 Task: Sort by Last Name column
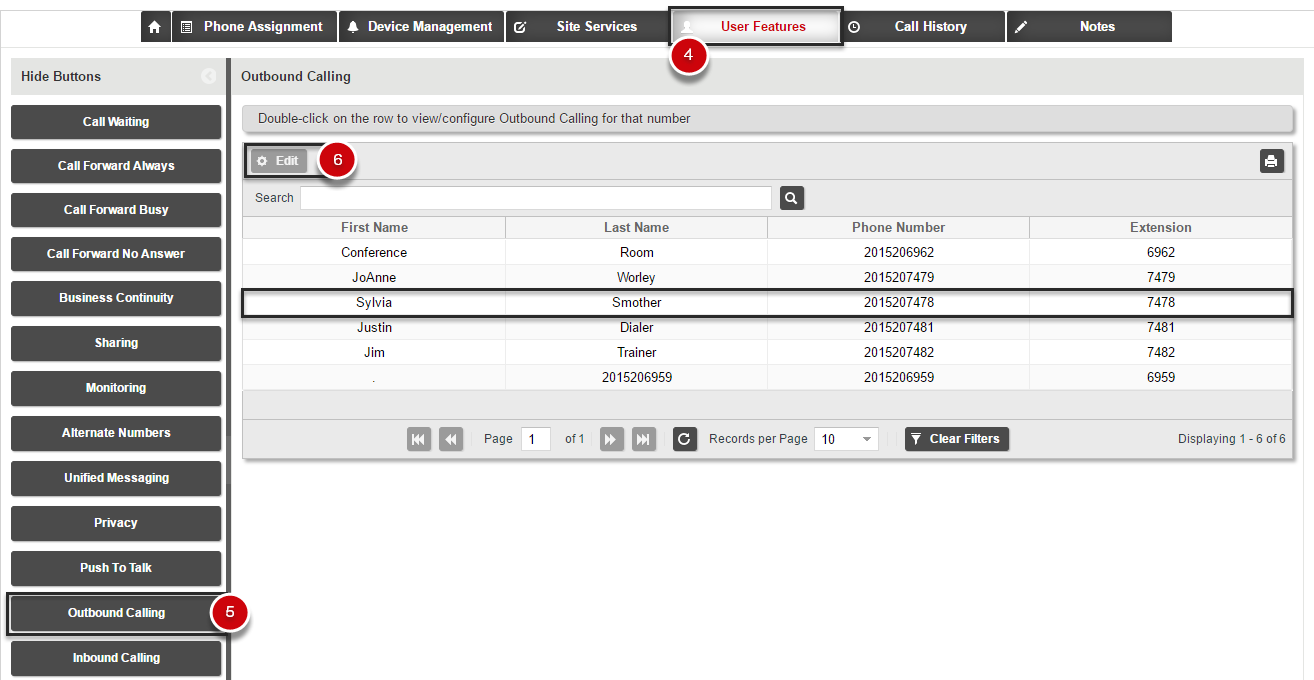click(636, 228)
